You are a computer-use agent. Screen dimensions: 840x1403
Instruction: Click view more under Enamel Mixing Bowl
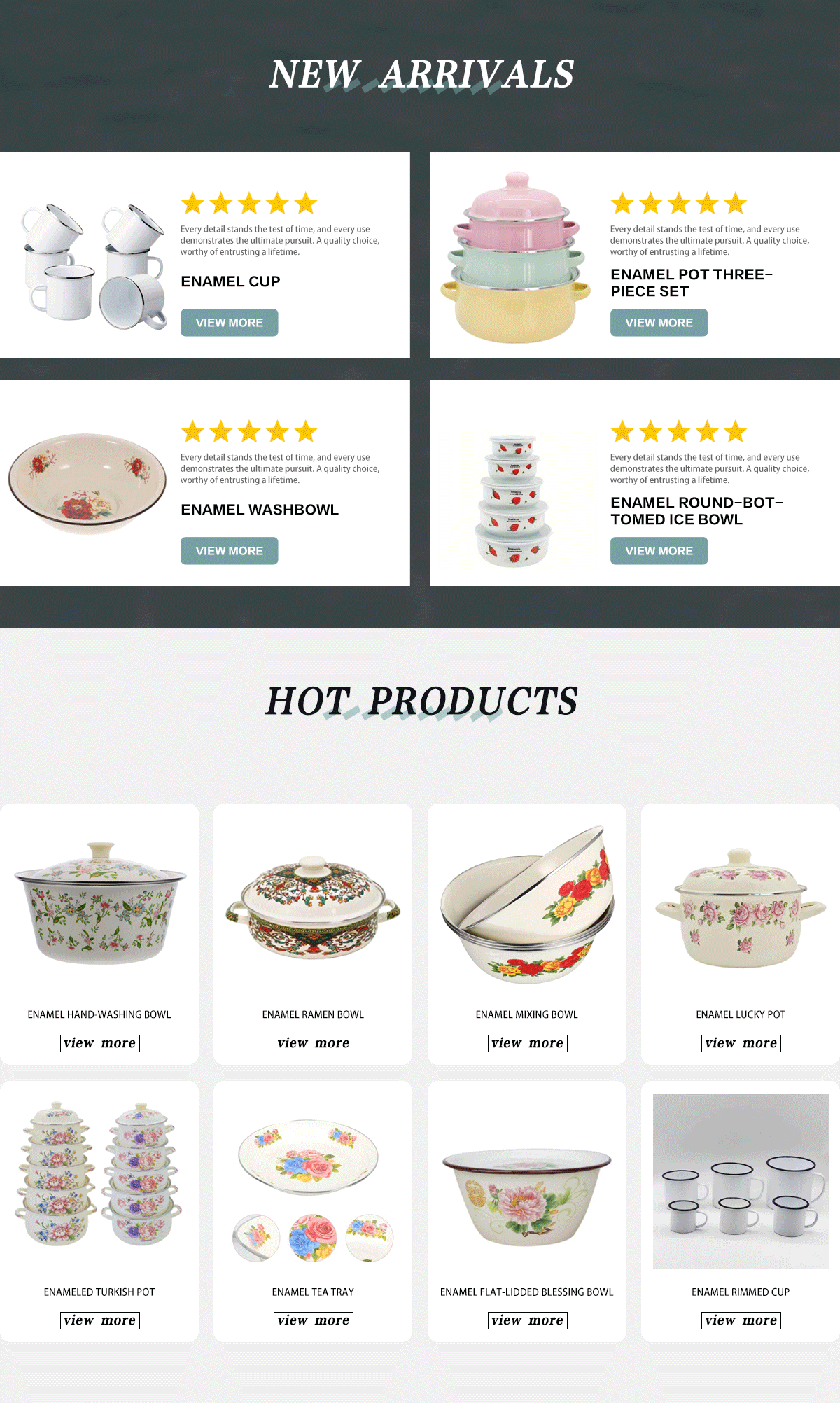(x=527, y=1043)
